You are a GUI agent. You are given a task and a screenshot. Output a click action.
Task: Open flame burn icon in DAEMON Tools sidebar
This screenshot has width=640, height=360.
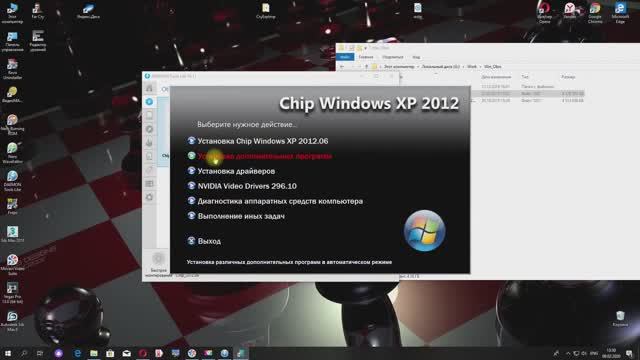pos(149,142)
